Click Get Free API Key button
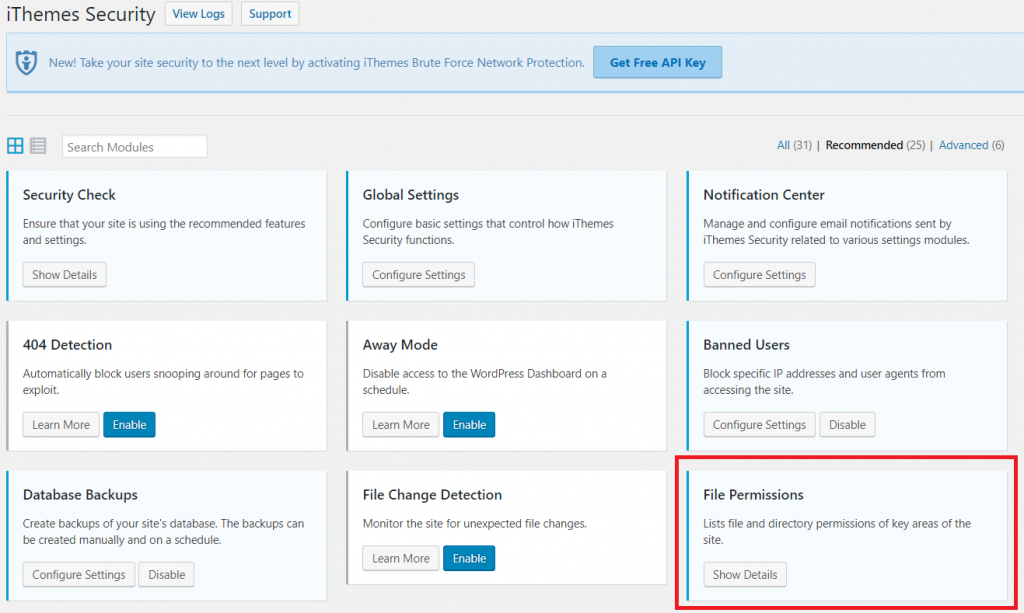Viewport: 1024px width, 613px height. pyautogui.click(x=658, y=63)
